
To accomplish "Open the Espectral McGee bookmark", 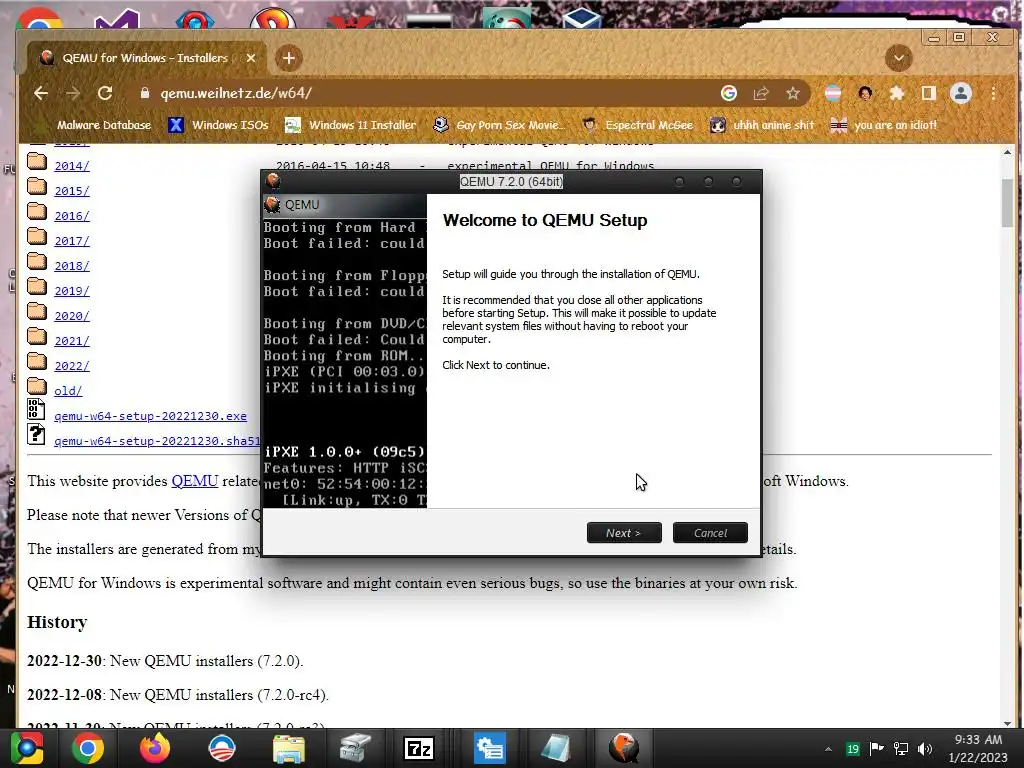I will 638,125.
